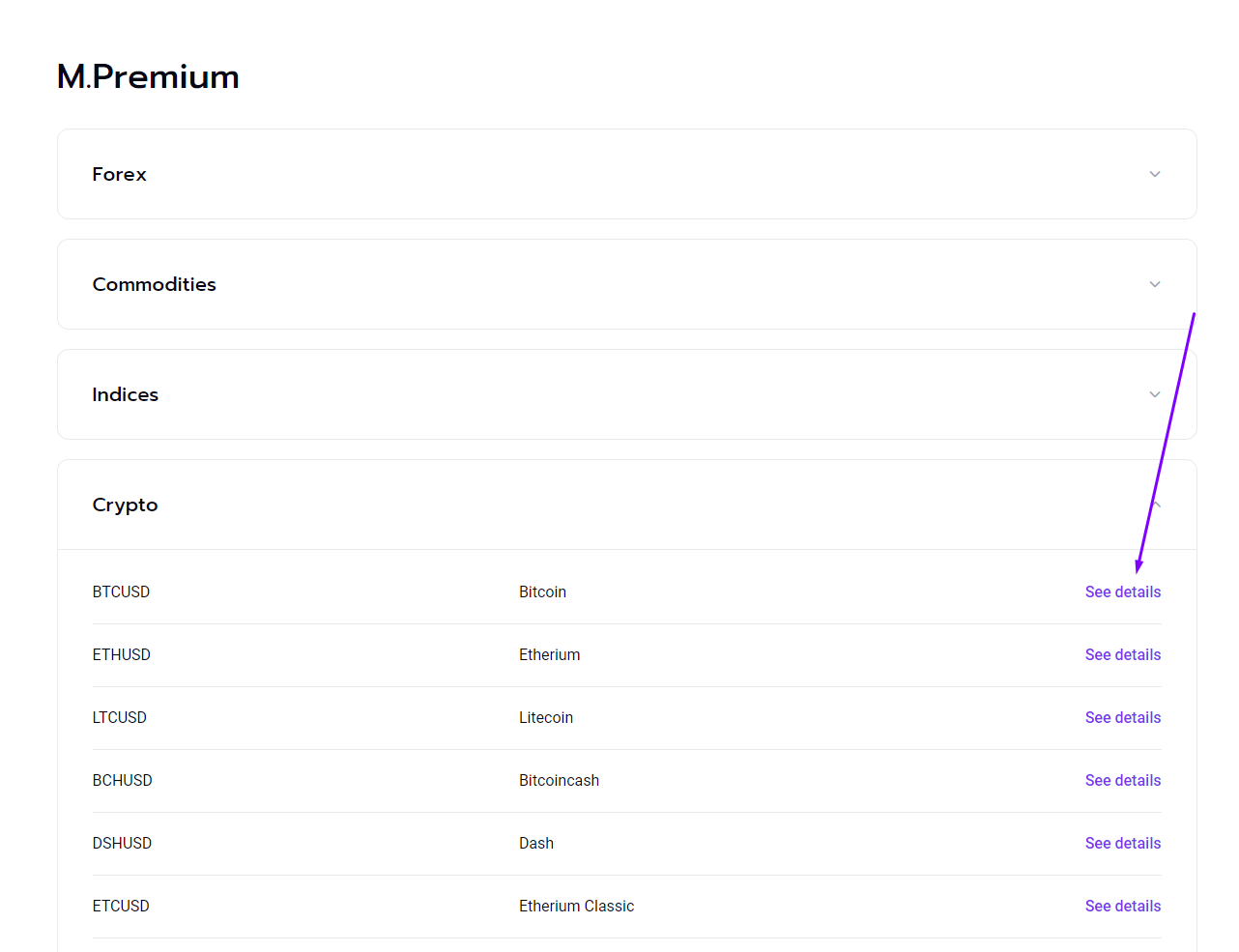See details for Dash DSHUSD
The height and width of the screenshot is (952, 1239).
pos(1123,843)
